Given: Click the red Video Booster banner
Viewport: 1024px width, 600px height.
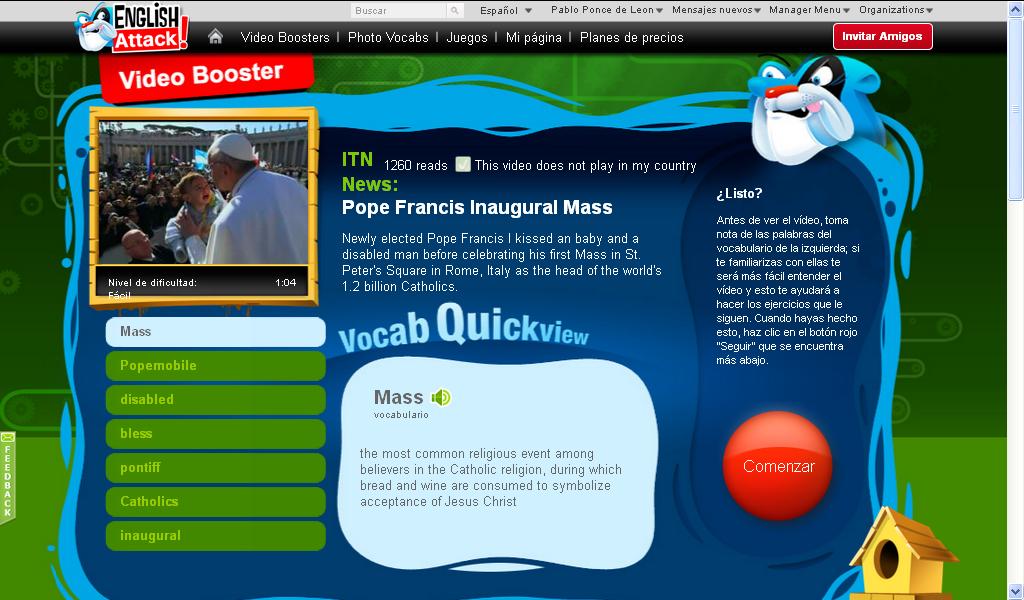Looking at the screenshot, I should click(x=206, y=77).
